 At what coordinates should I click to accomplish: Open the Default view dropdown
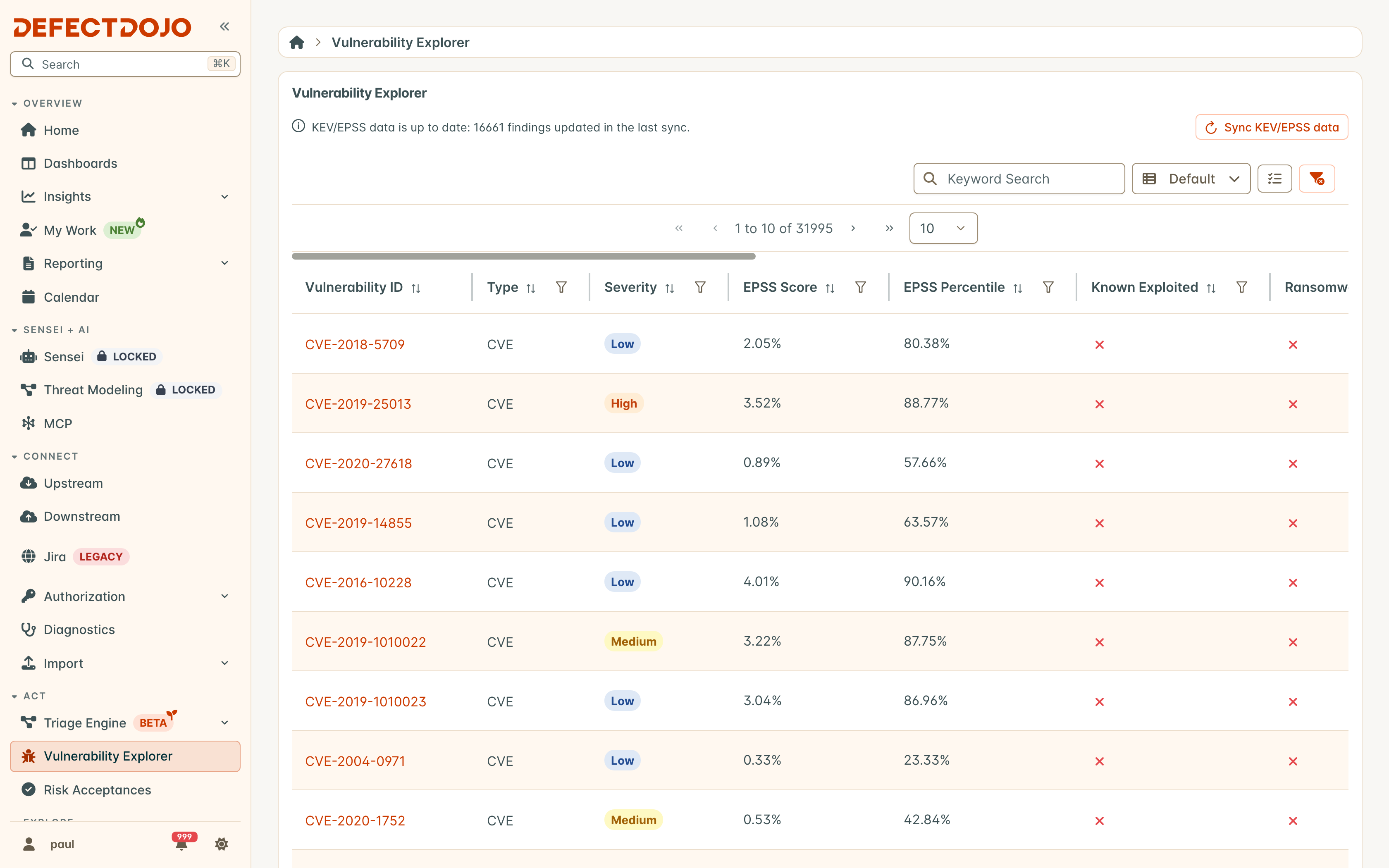pos(1191,179)
